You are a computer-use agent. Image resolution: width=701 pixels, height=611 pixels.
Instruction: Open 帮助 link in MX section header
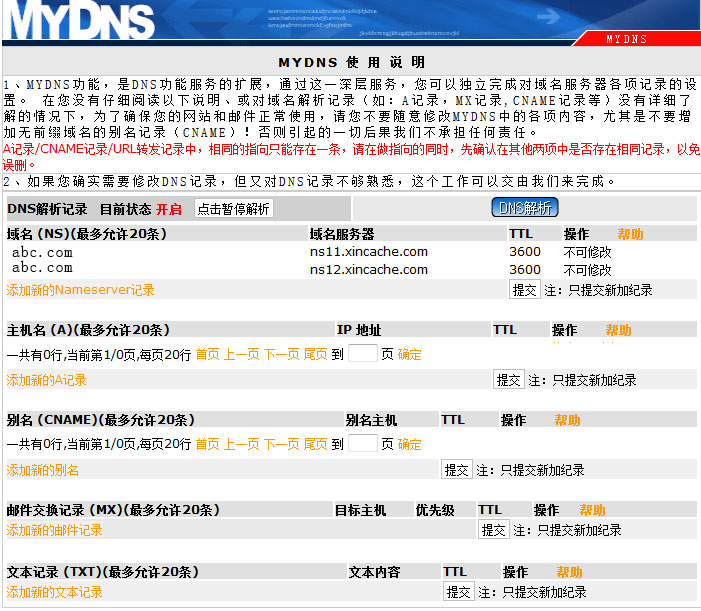[592, 510]
